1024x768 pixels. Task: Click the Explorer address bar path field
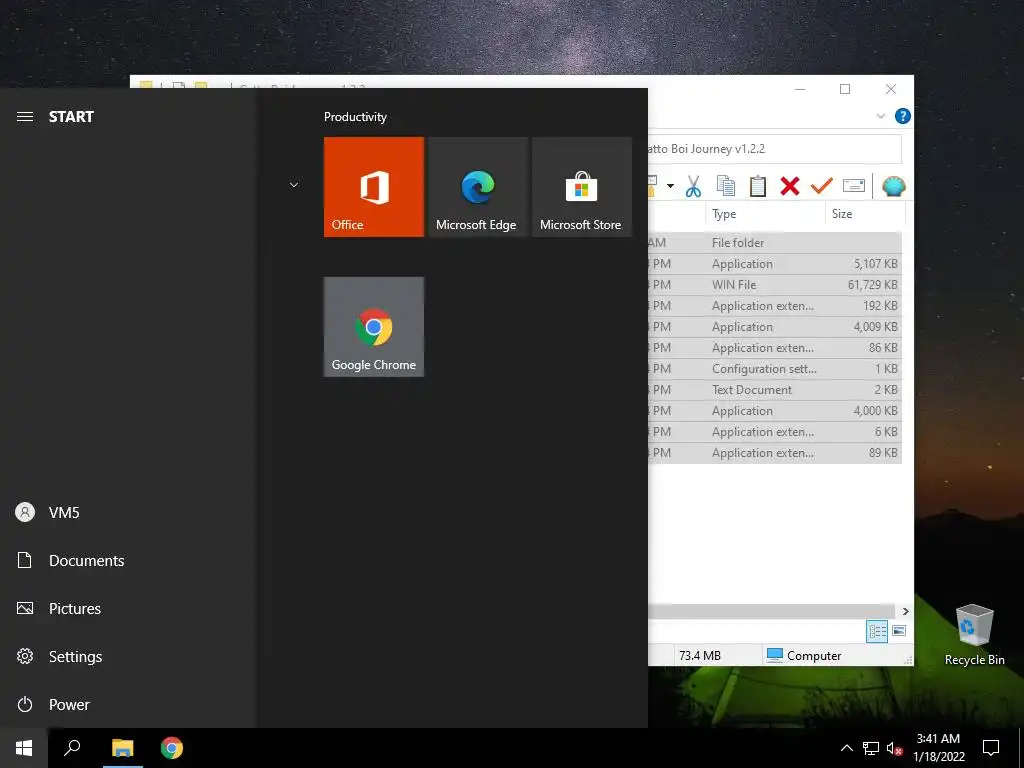pos(775,149)
